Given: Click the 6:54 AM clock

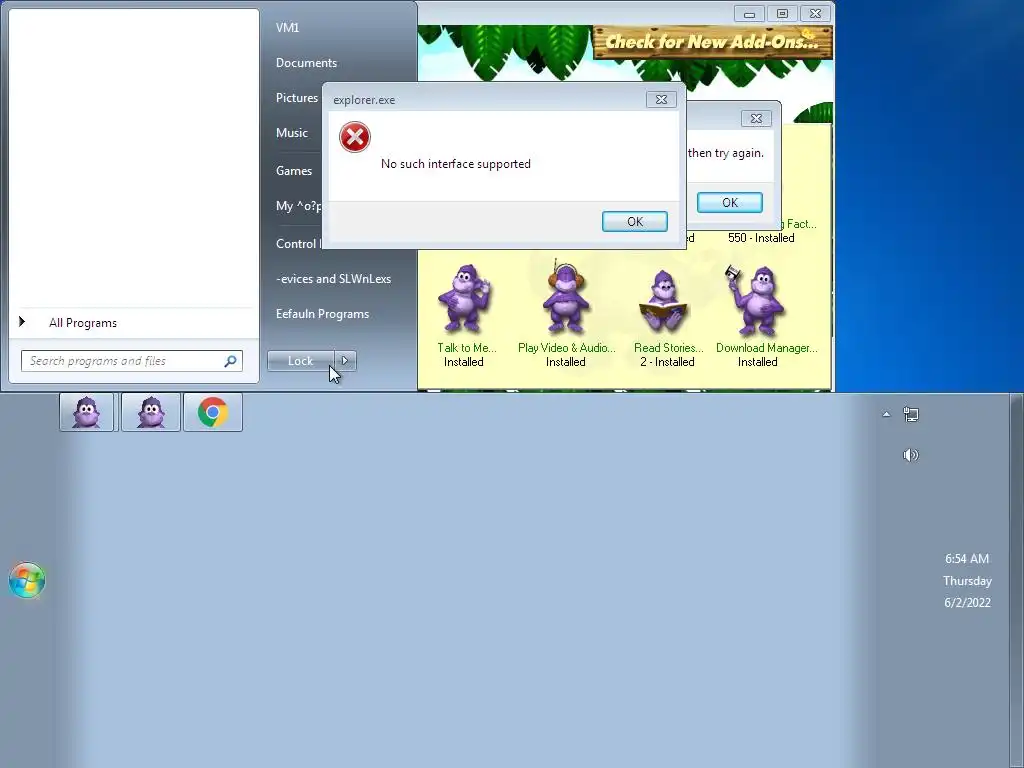Looking at the screenshot, I should (x=967, y=558).
